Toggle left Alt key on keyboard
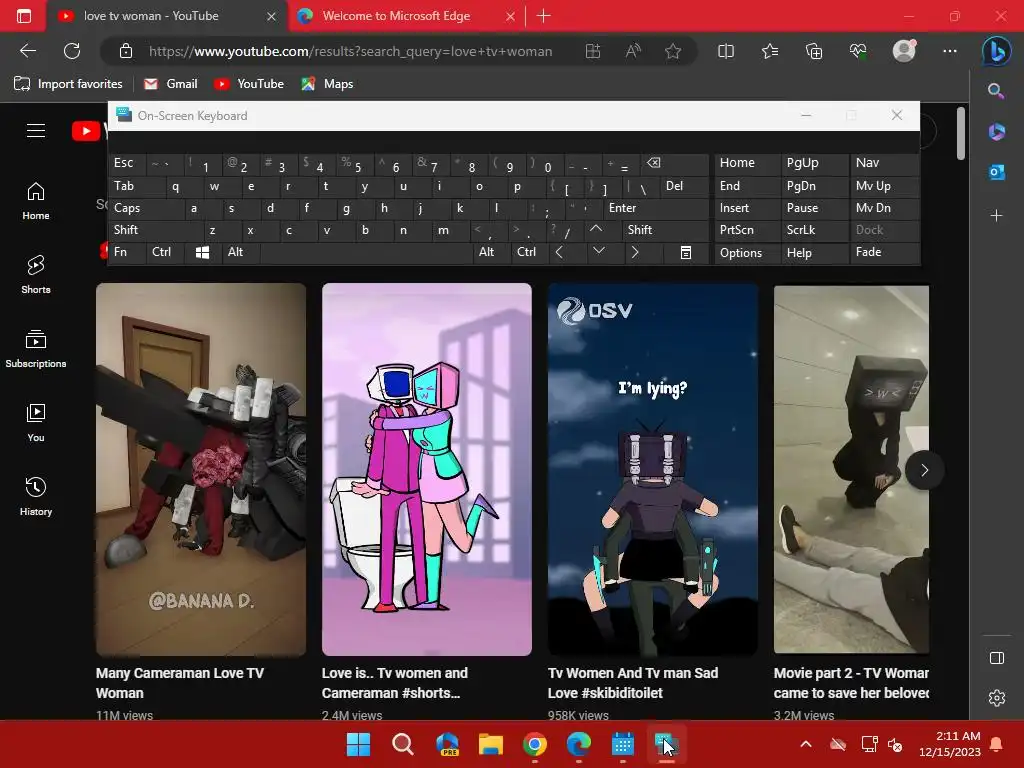Screen dimensions: 1024x768 (x=240, y=252)
